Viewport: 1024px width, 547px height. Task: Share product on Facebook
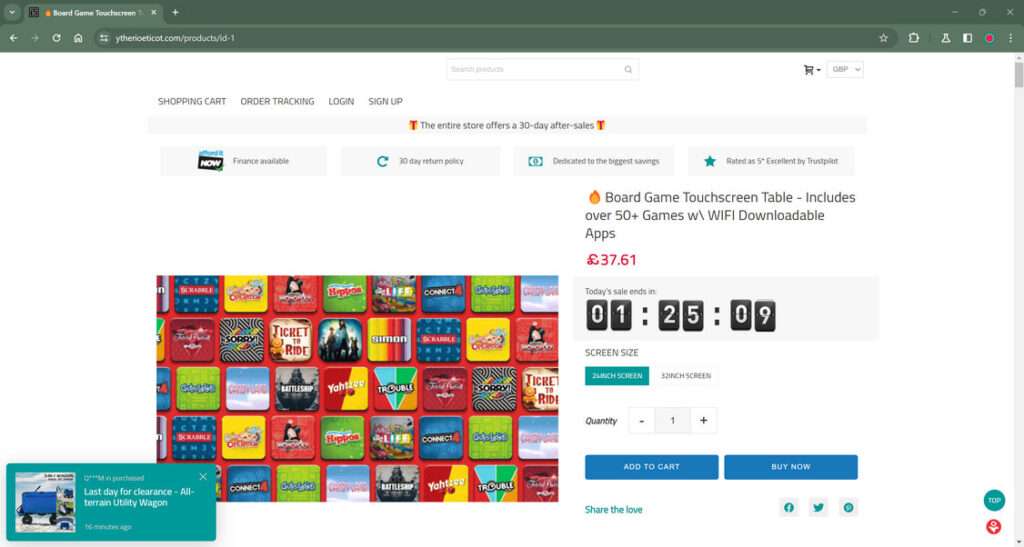coord(789,508)
